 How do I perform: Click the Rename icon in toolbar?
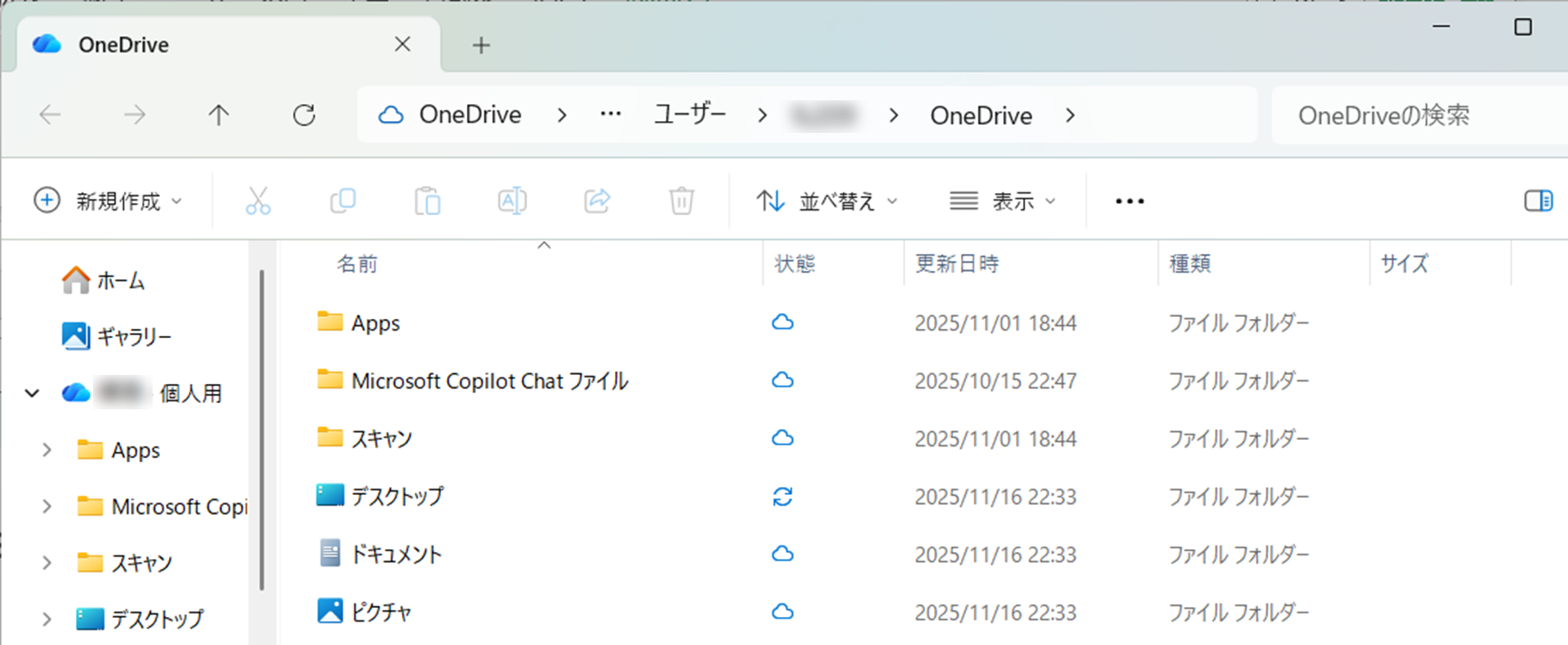[512, 201]
